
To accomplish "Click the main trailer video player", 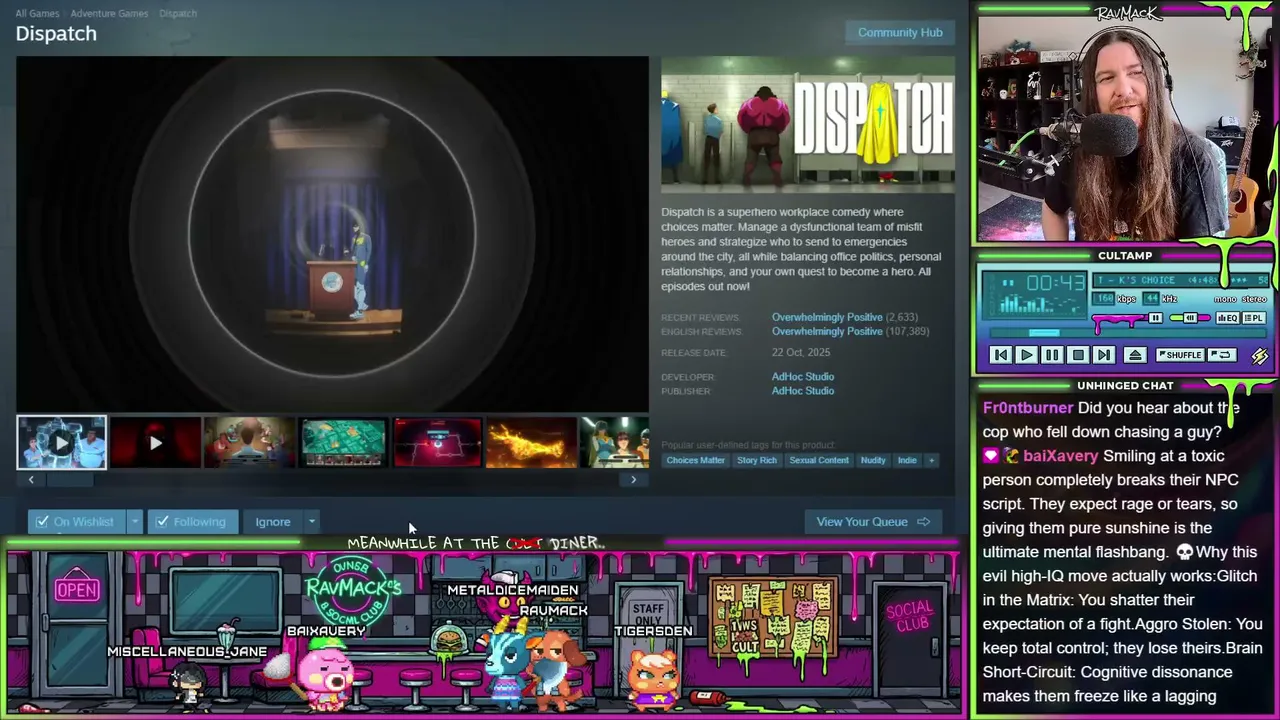I will tap(332, 234).
